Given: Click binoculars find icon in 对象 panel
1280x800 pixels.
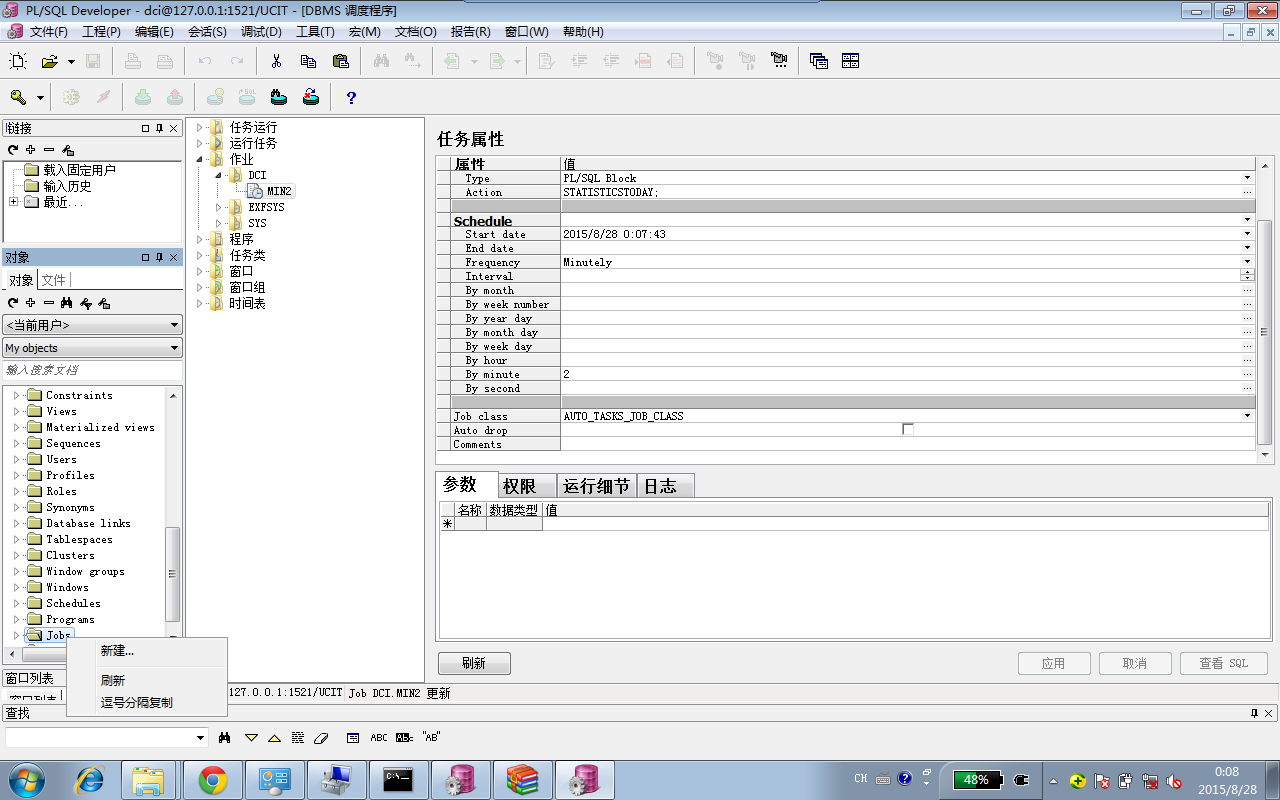Looking at the screenshot, I should pos(67,302).
